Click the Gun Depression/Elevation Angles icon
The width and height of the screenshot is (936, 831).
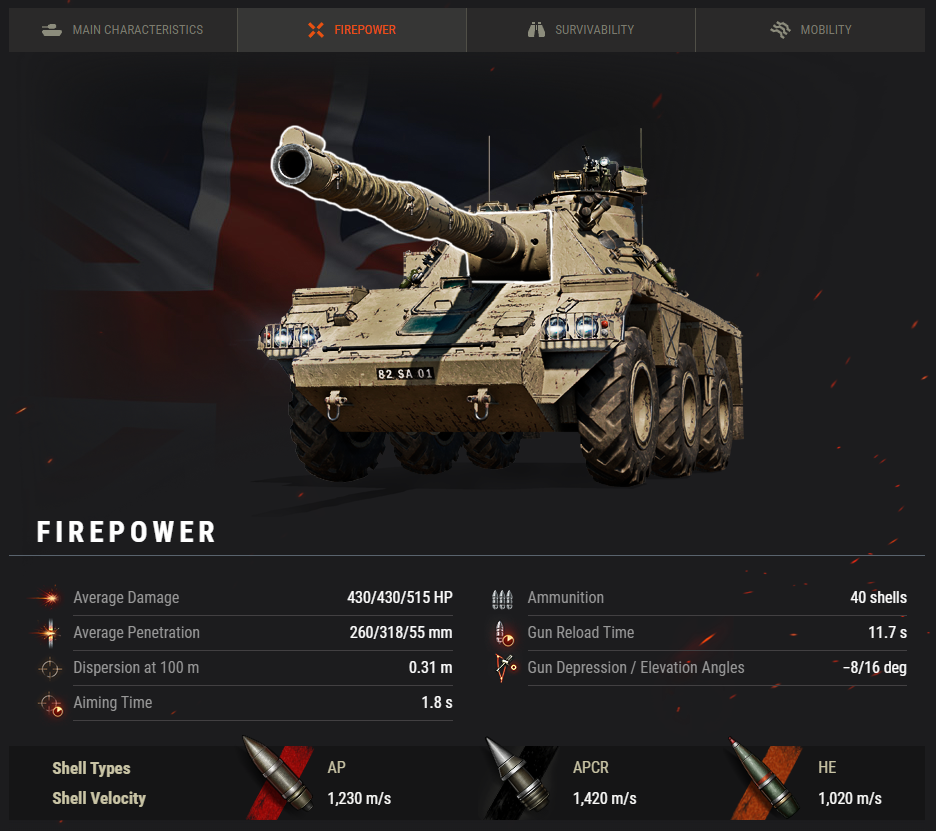[505, 668]
